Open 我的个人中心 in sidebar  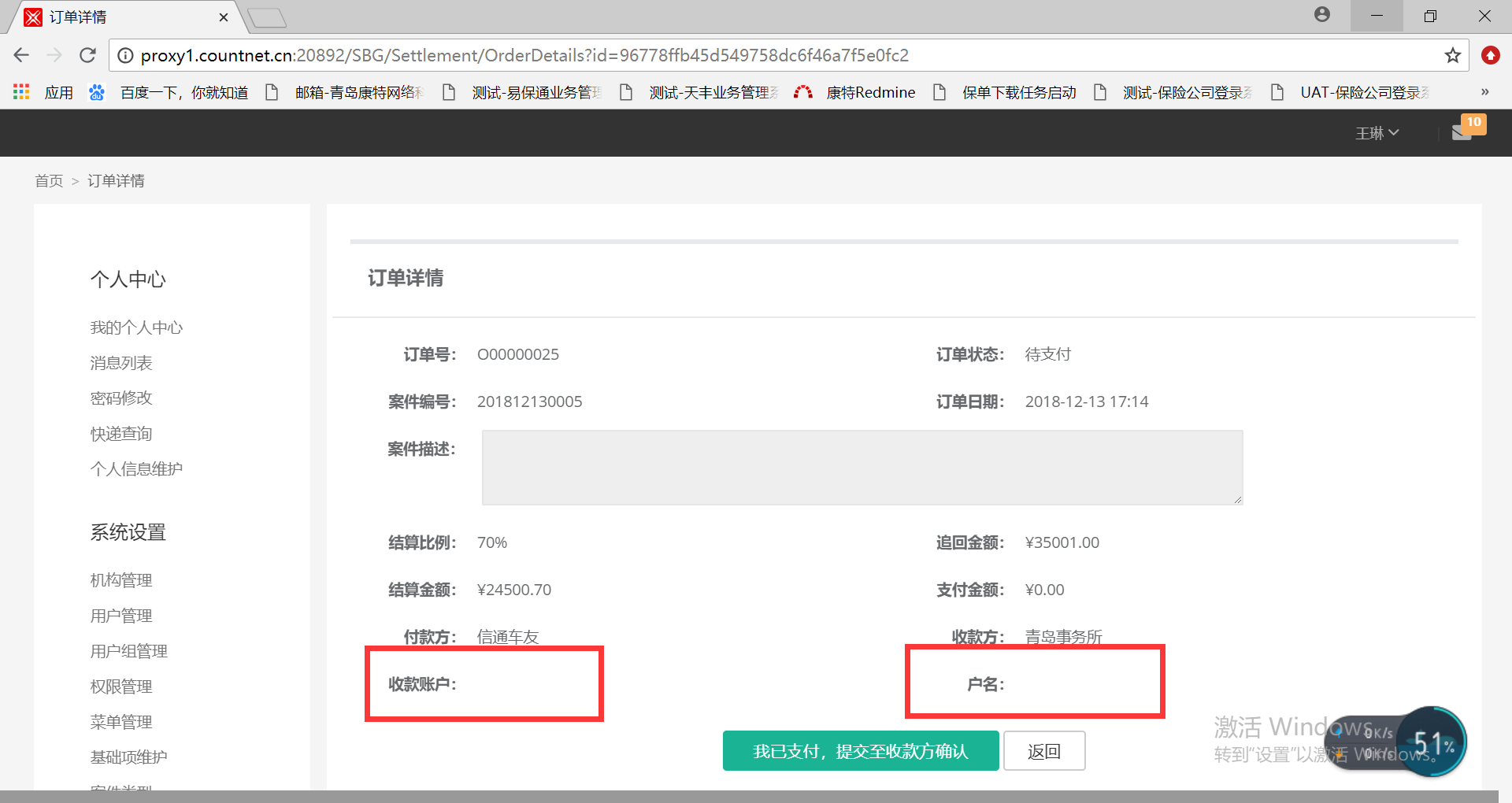tap(136, 327)
